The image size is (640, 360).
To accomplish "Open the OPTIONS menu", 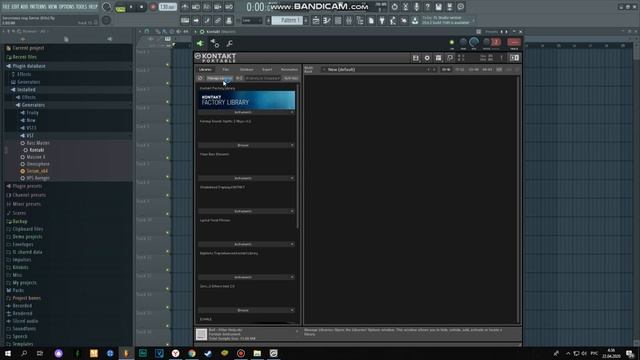I will pyautogui.click(x=67, y=7).
